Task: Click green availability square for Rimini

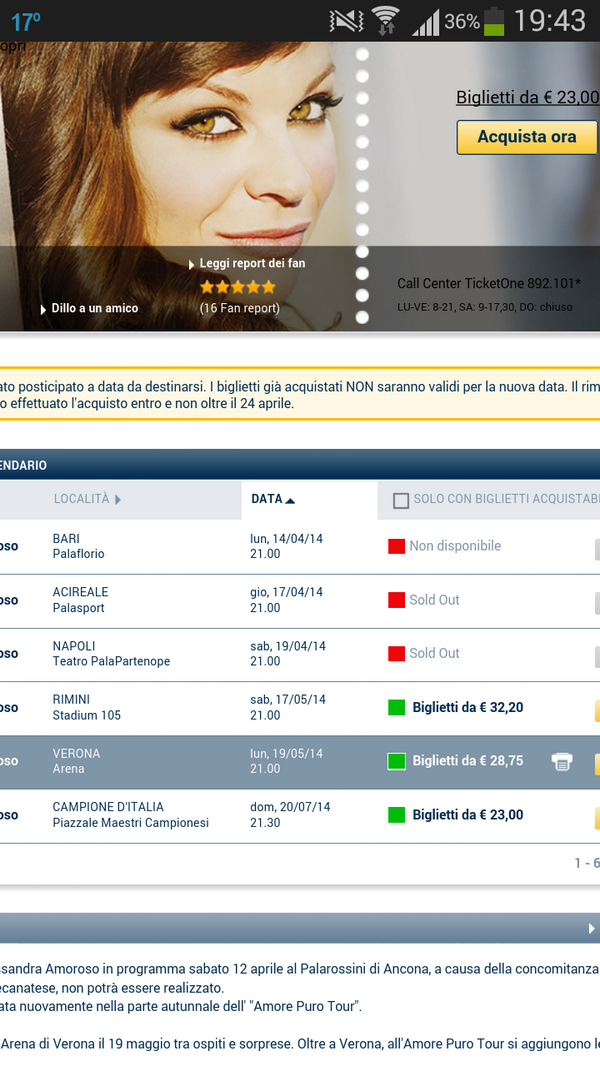Action: point(396,707)
